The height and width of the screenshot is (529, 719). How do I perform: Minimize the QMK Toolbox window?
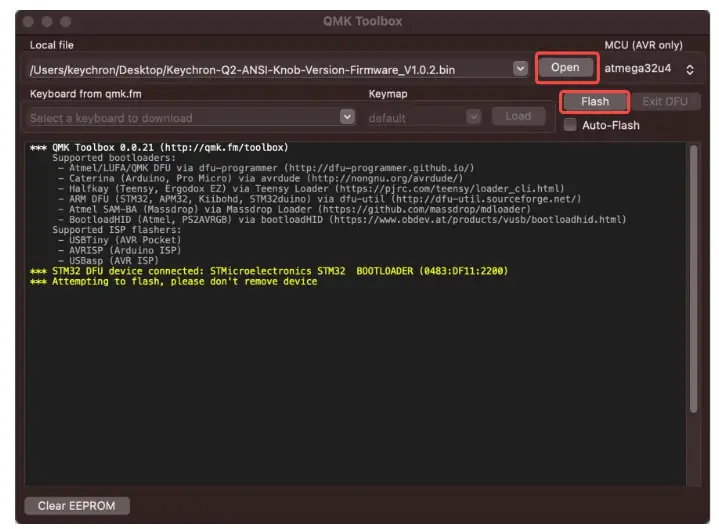tap(47, 22)
